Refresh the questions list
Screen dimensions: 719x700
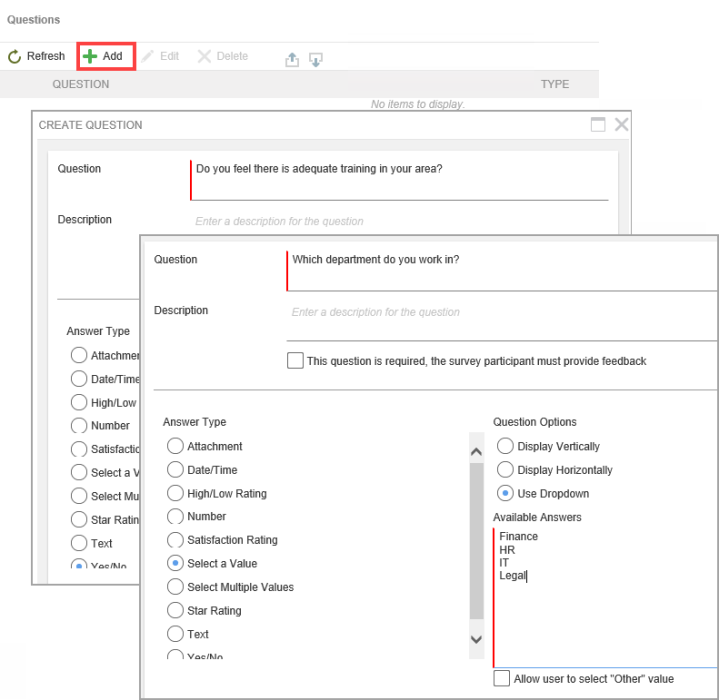[36, 57]
